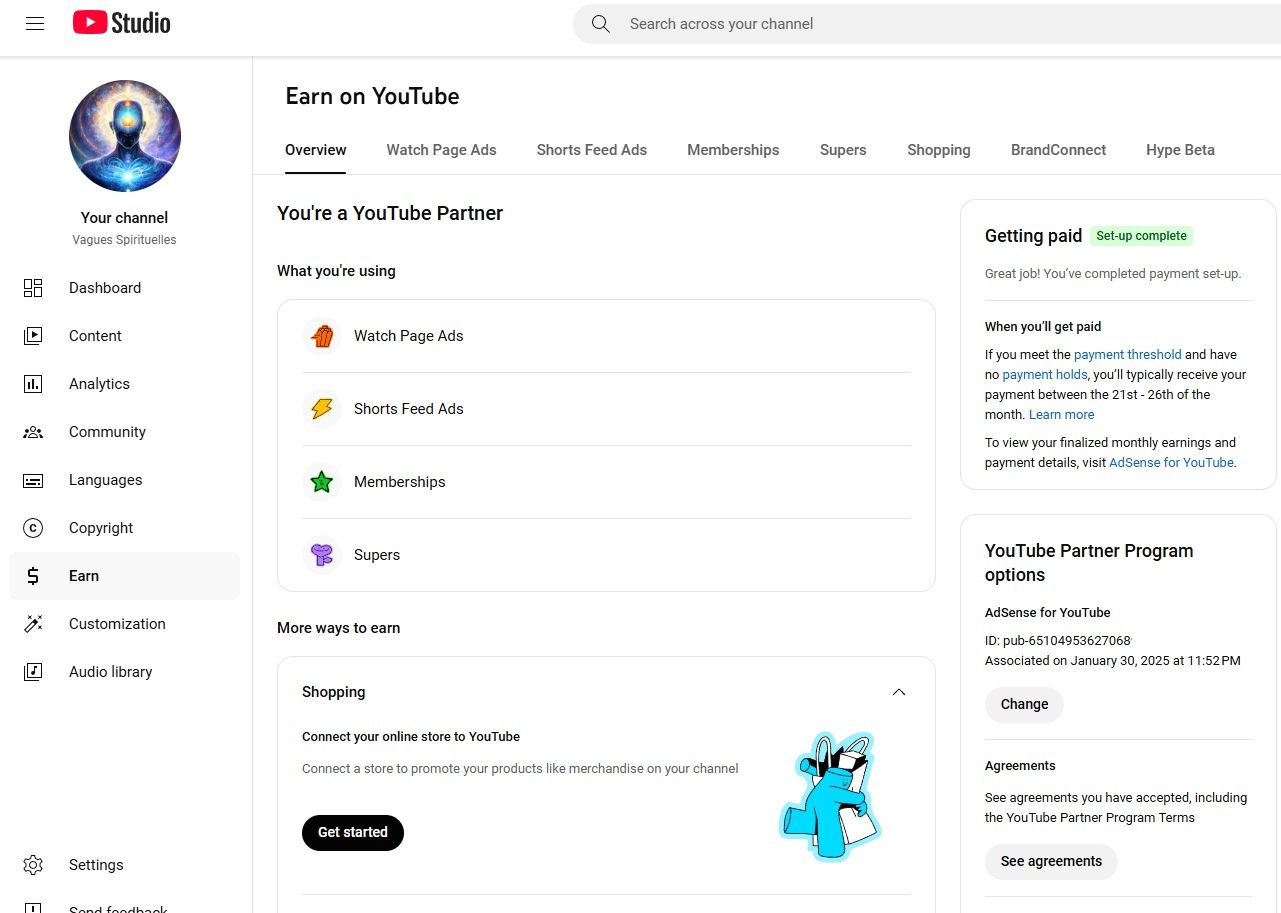Open the Hype Beta tab
Viewport: 1281px width, 913px height.
[x=1180, y=150]
